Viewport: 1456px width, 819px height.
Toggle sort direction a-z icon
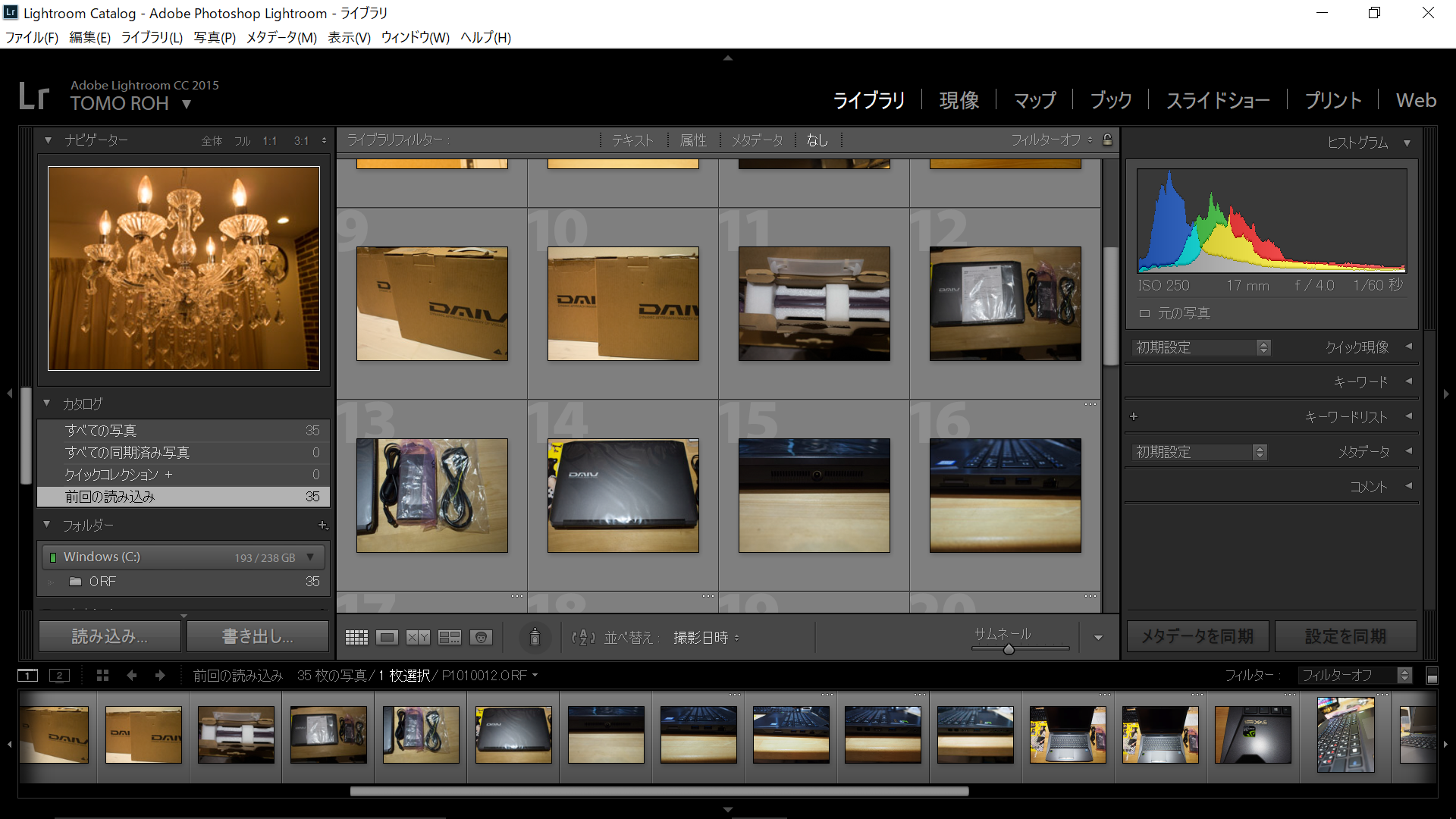(583, 638)
